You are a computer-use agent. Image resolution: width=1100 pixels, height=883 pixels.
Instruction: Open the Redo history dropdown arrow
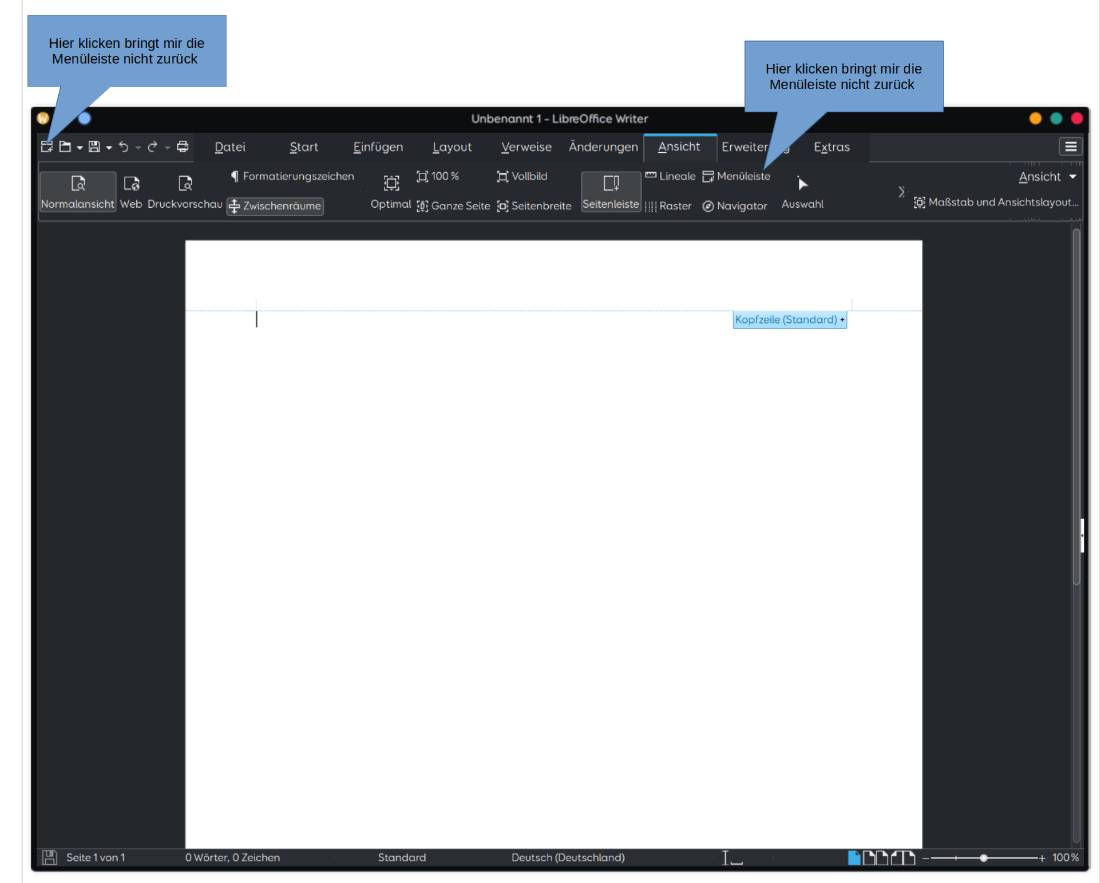(x=167, y=148)
